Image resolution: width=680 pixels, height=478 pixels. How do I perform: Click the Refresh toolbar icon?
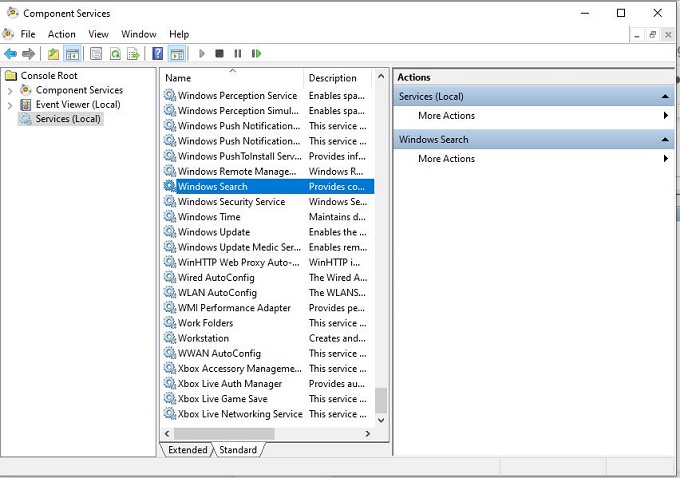[x=115, y=54]
